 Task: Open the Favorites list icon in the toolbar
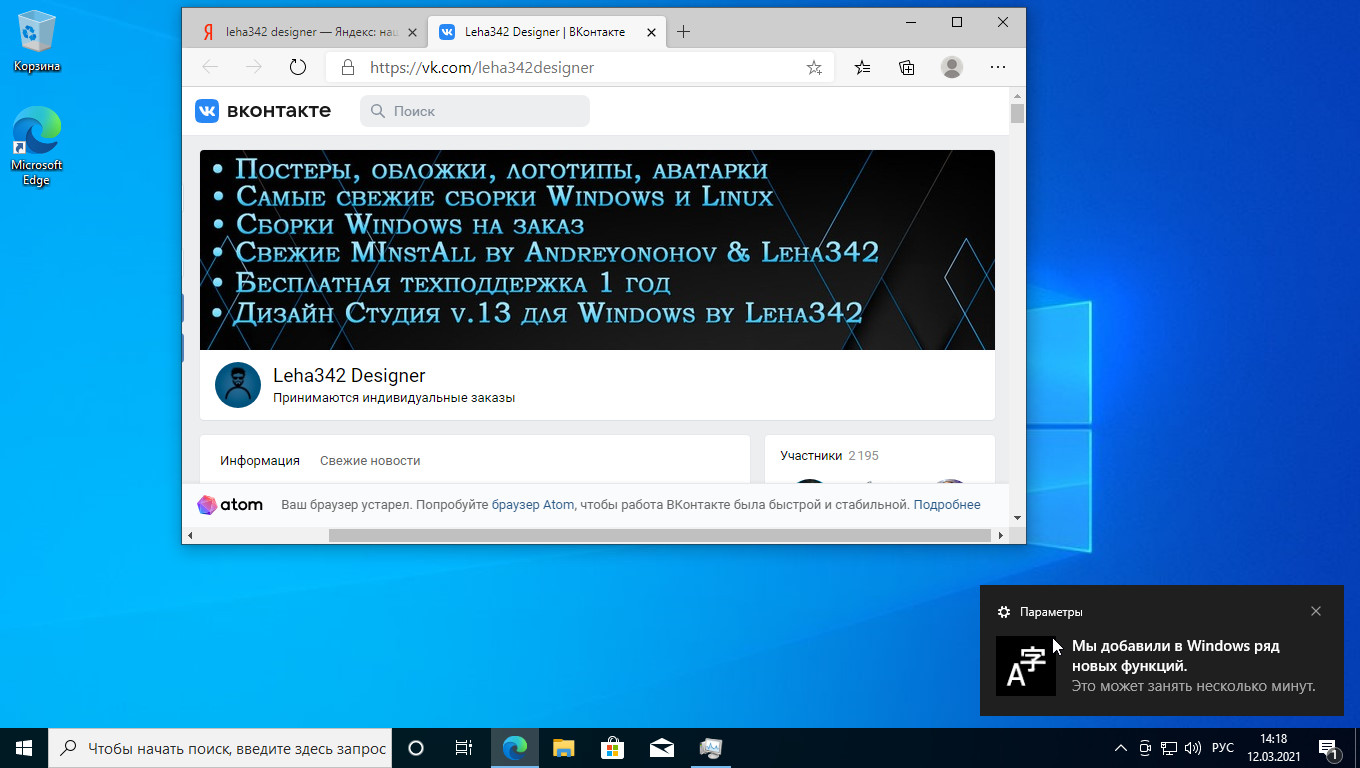coord(862,67)
